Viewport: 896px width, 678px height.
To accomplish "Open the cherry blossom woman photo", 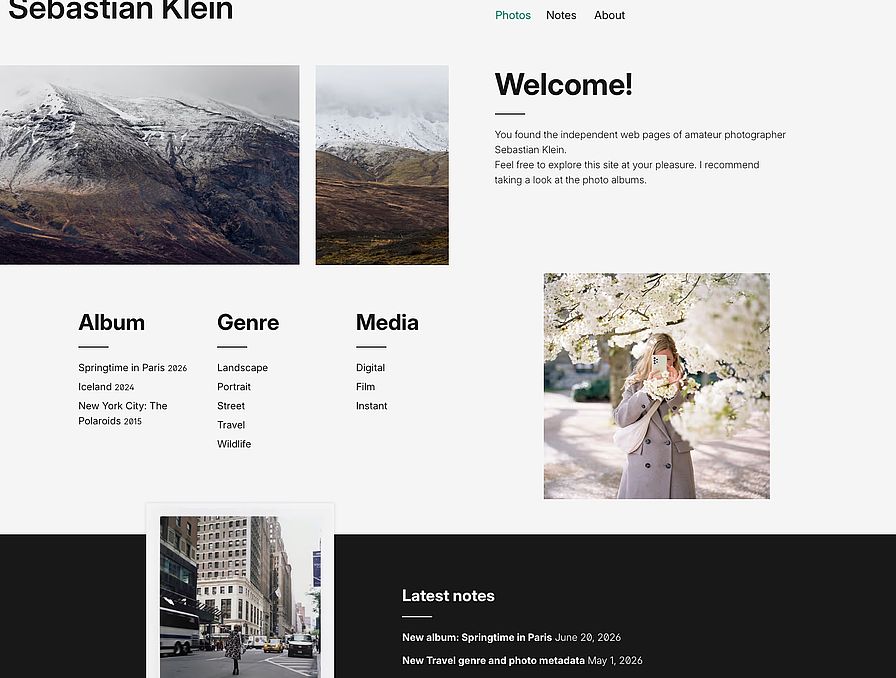I will tap(657, 386).
